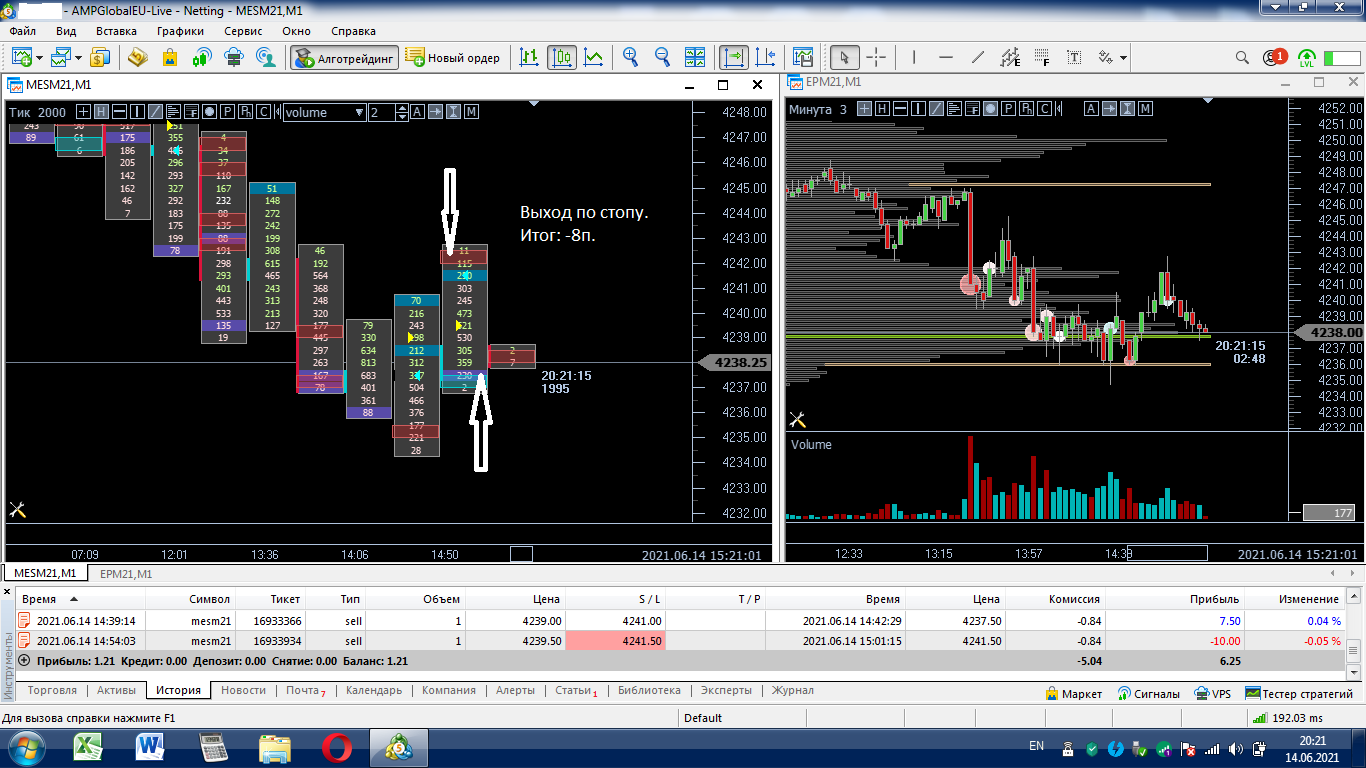Click the right arrow of chart tabs strip
The height and width of the screenshot is (768, 1366).
(x=1354, y=574)
